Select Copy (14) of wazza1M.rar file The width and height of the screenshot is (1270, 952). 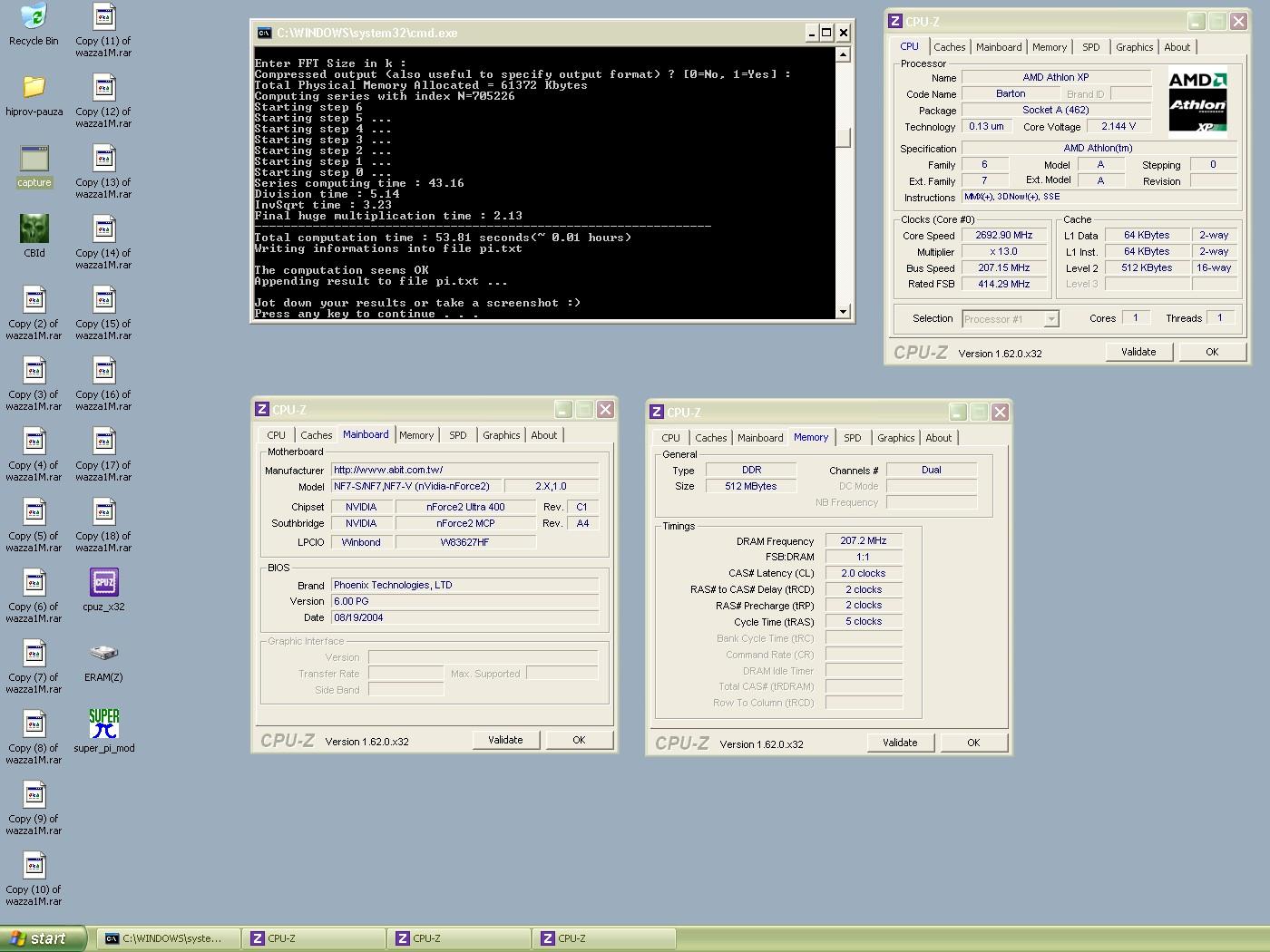[x=103, y=242]
